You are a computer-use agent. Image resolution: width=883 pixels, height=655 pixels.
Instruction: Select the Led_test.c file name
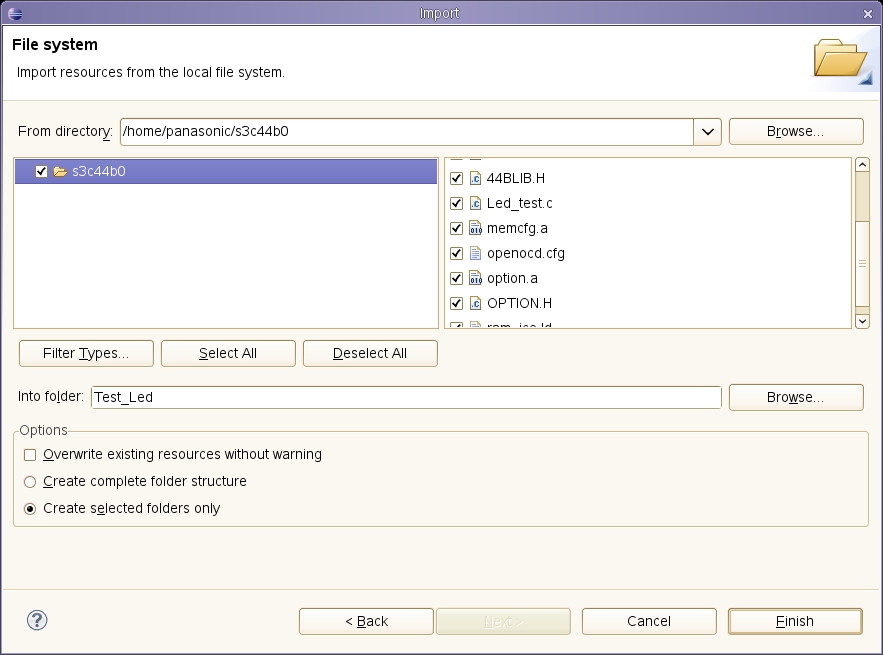[519, 203]
